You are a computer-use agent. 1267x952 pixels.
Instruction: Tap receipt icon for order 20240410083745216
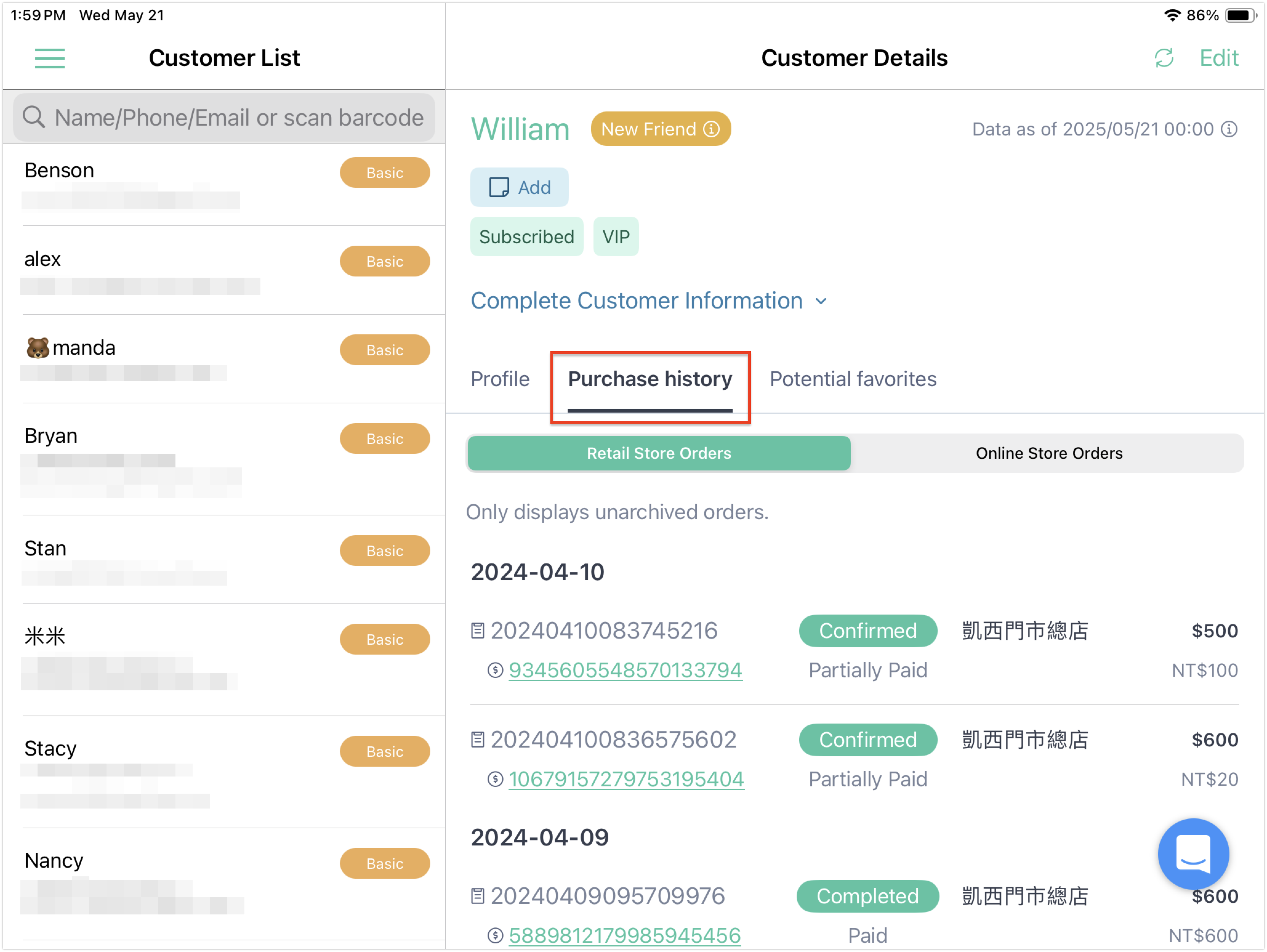click(477, 631)
